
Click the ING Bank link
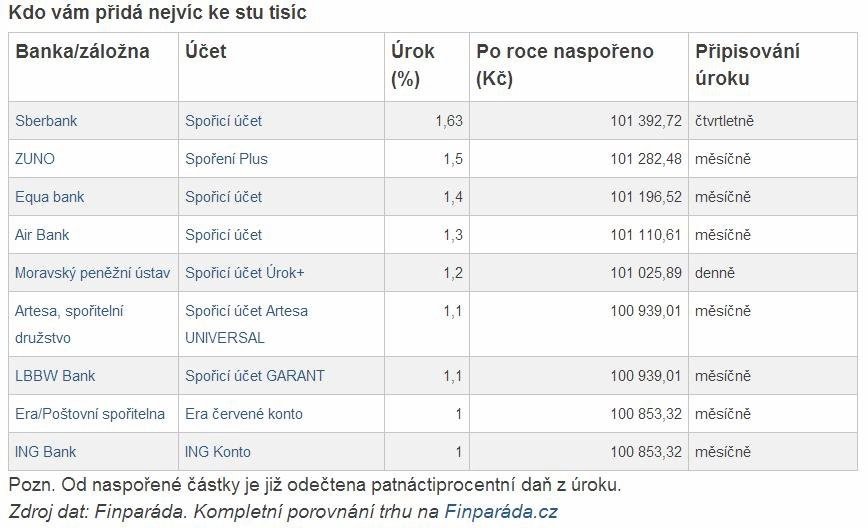[x=45, y=452]
